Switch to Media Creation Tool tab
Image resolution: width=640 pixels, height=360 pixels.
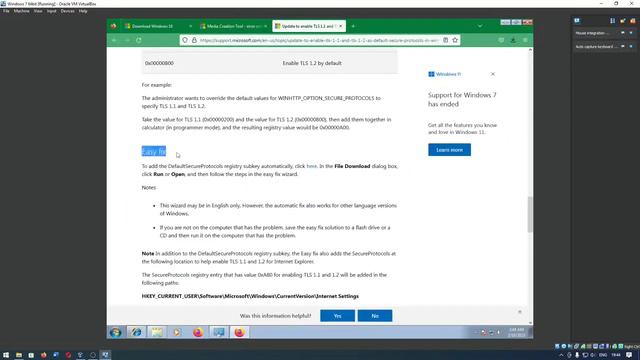234,26
